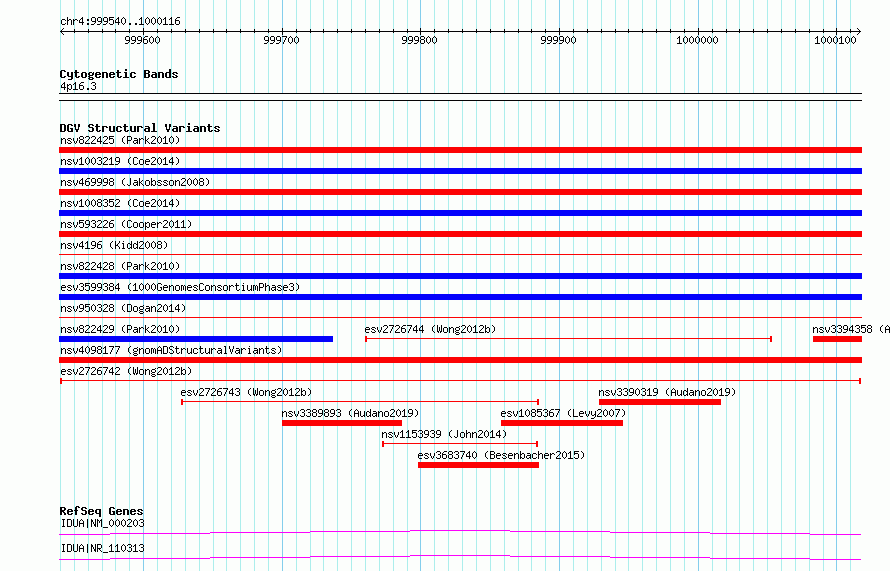Click the 1000000 ruler position
The height and width of the screenshot is (571, 890).
697,40
